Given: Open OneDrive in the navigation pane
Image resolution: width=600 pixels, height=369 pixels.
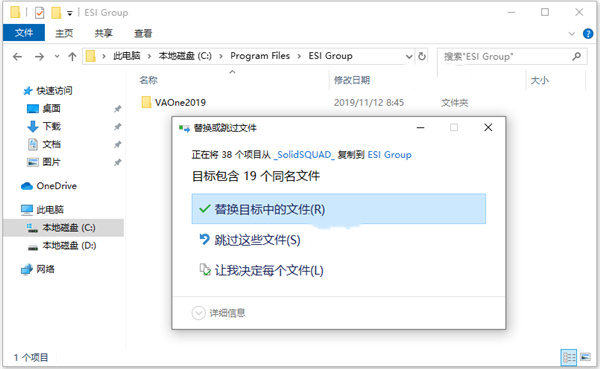Looking at the screenshot, I should tap(49, 186).
